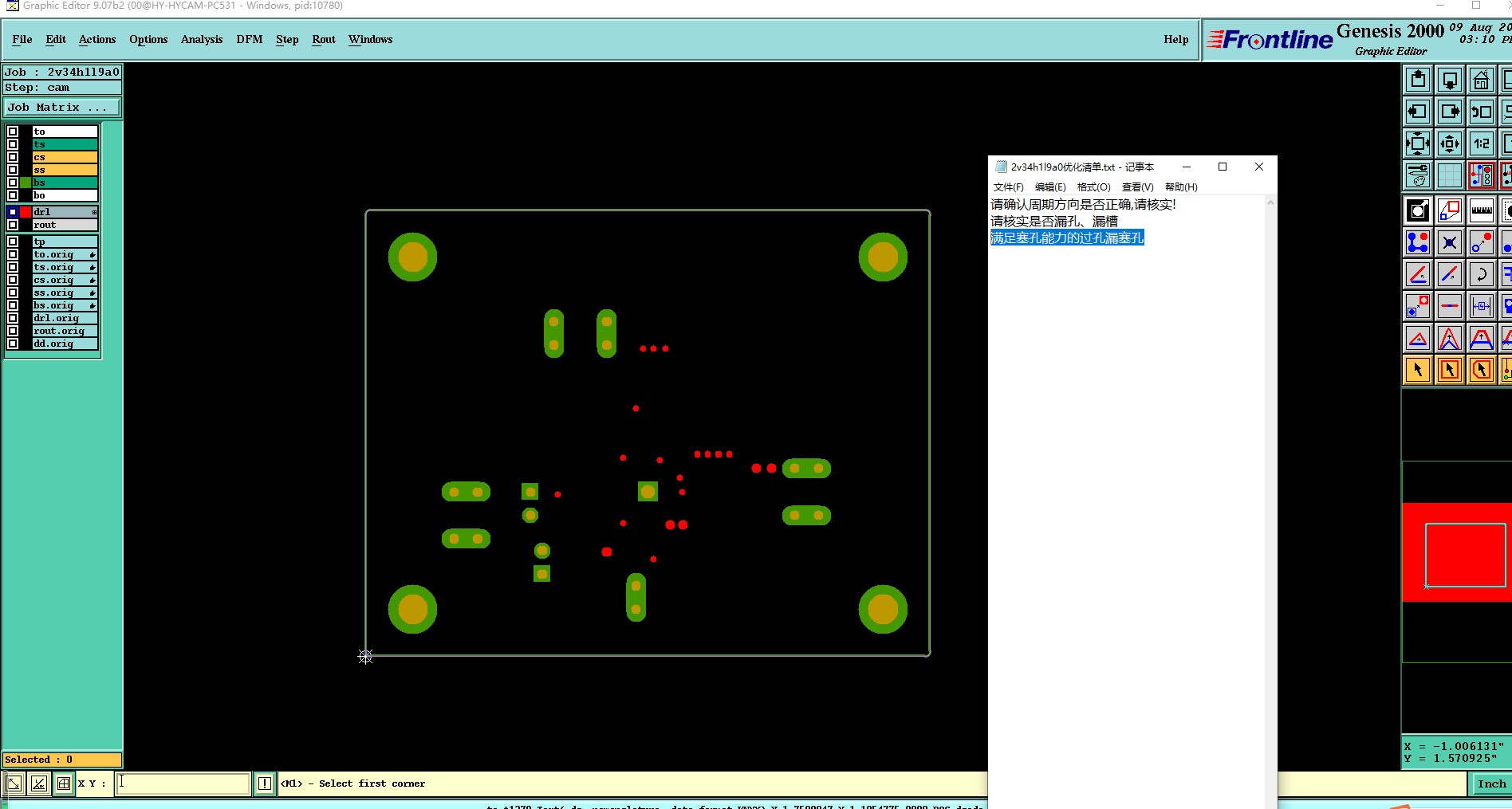Click the red angled line edit icon
The height and width of the screenshot is (809, 1512).
pyautogui.click(x=1418, y=274)
